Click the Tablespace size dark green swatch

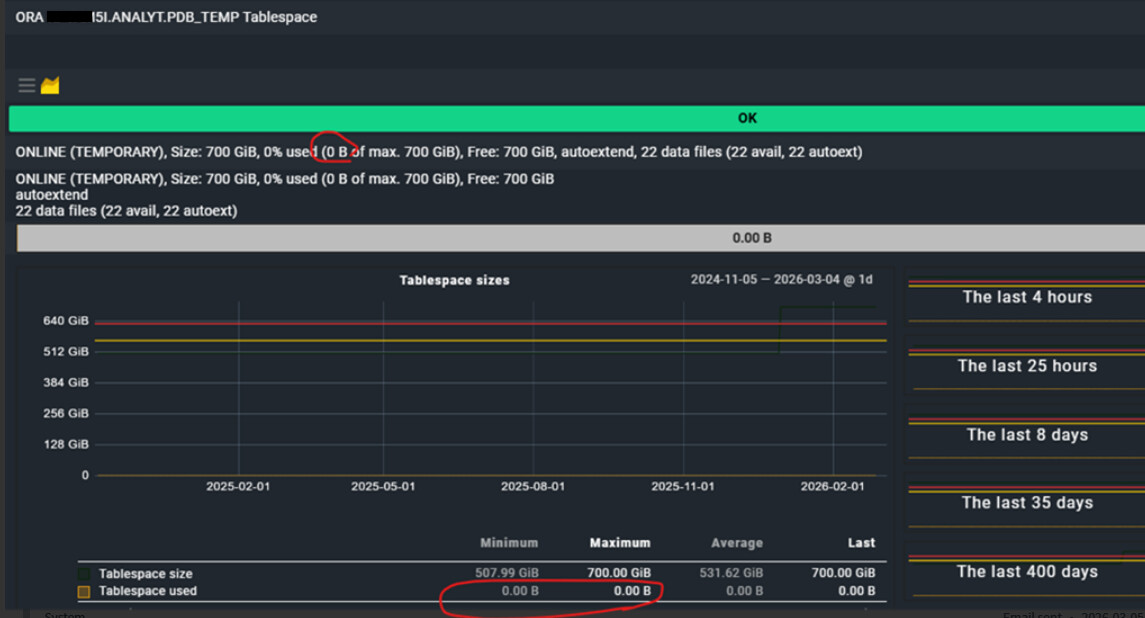click(x=85, y=574)
